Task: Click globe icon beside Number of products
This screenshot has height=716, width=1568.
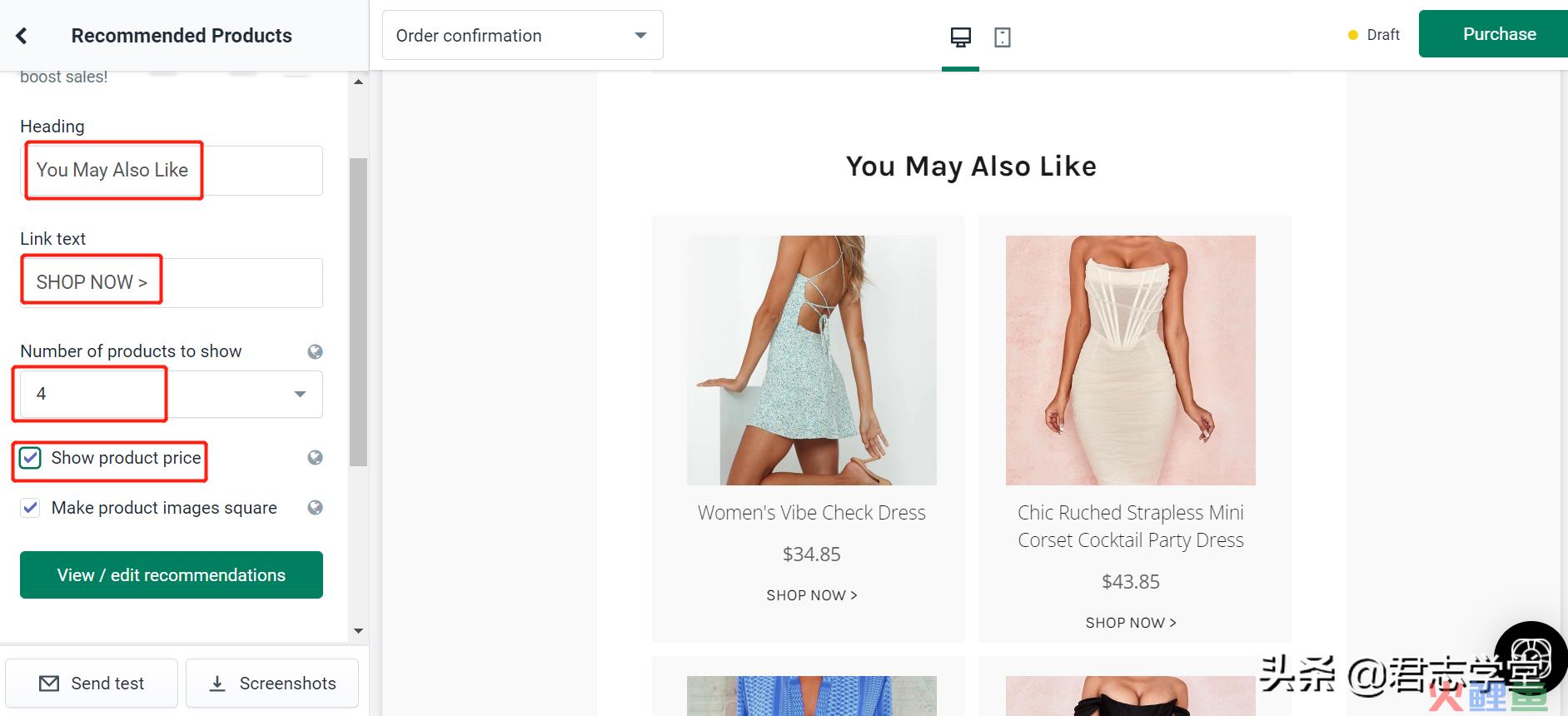Action: (x=315, y=351)
